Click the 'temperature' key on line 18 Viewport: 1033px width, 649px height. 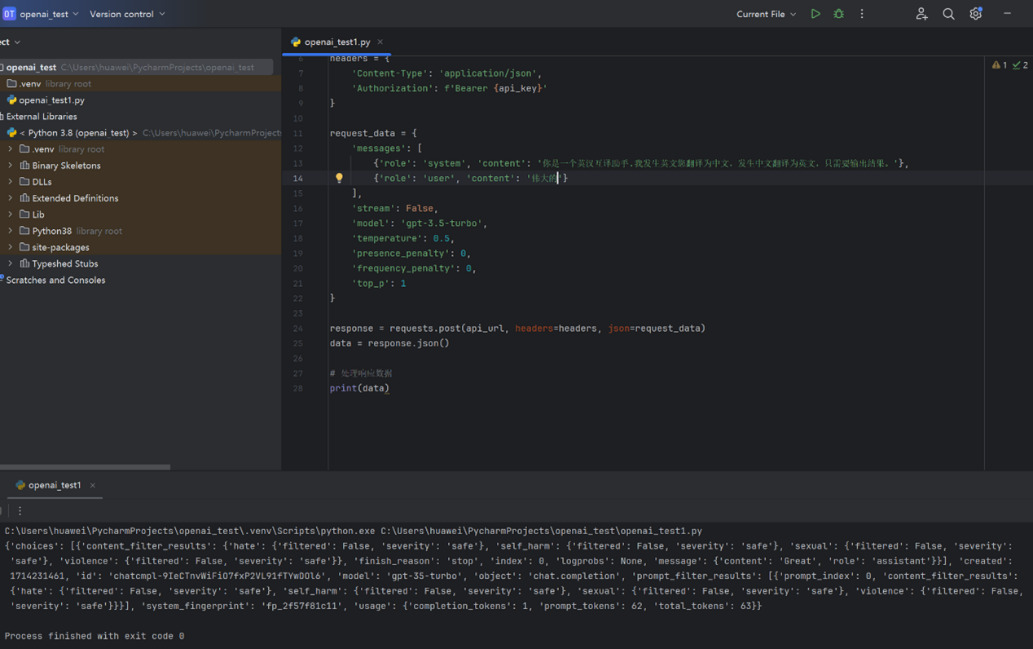click(x=387, y=239)
